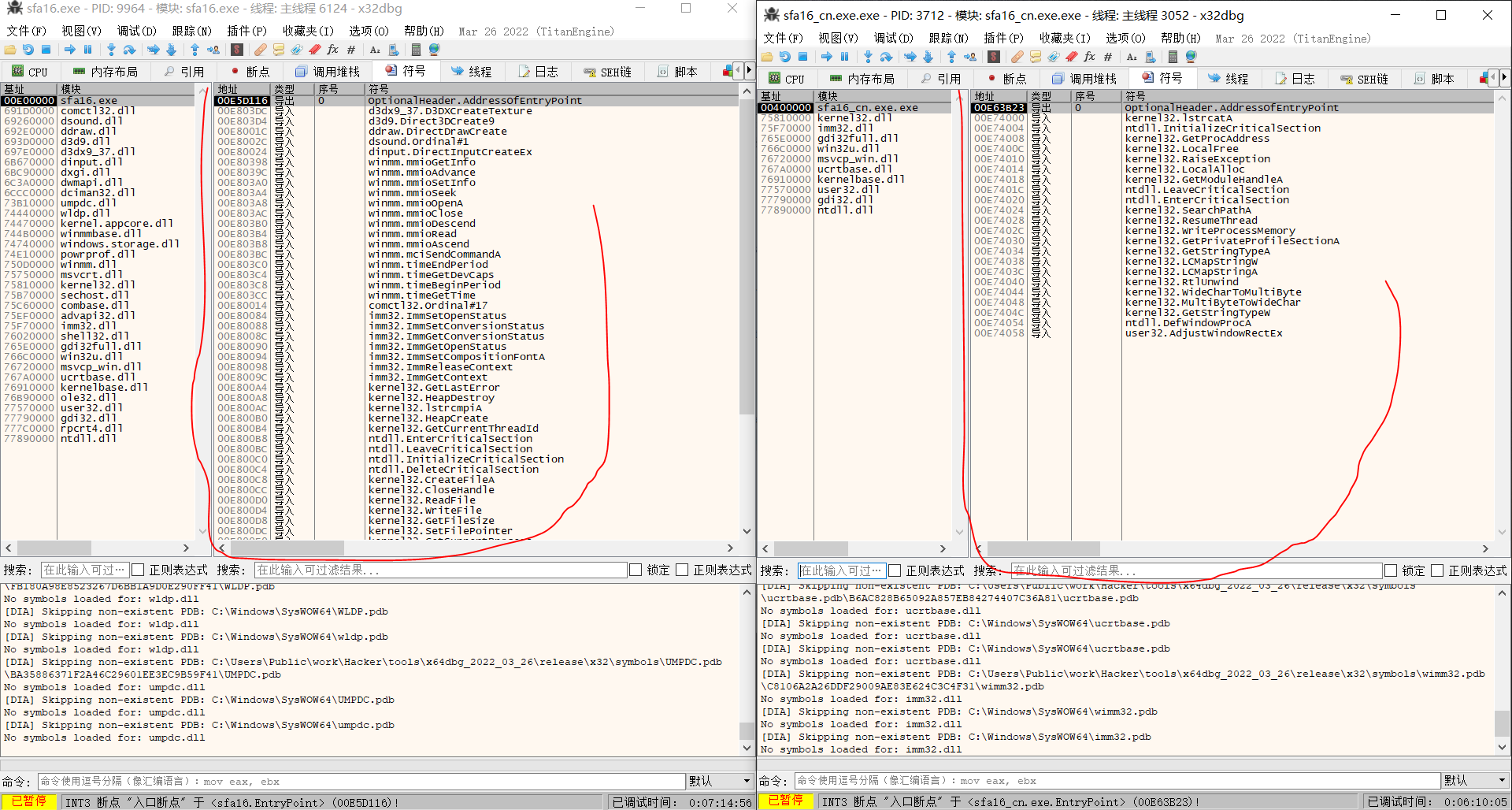This screenshot has height=810, width=1512.
Task: Open the 调试(D) menu in the sfa16.exe window
Action: [136, 31]
